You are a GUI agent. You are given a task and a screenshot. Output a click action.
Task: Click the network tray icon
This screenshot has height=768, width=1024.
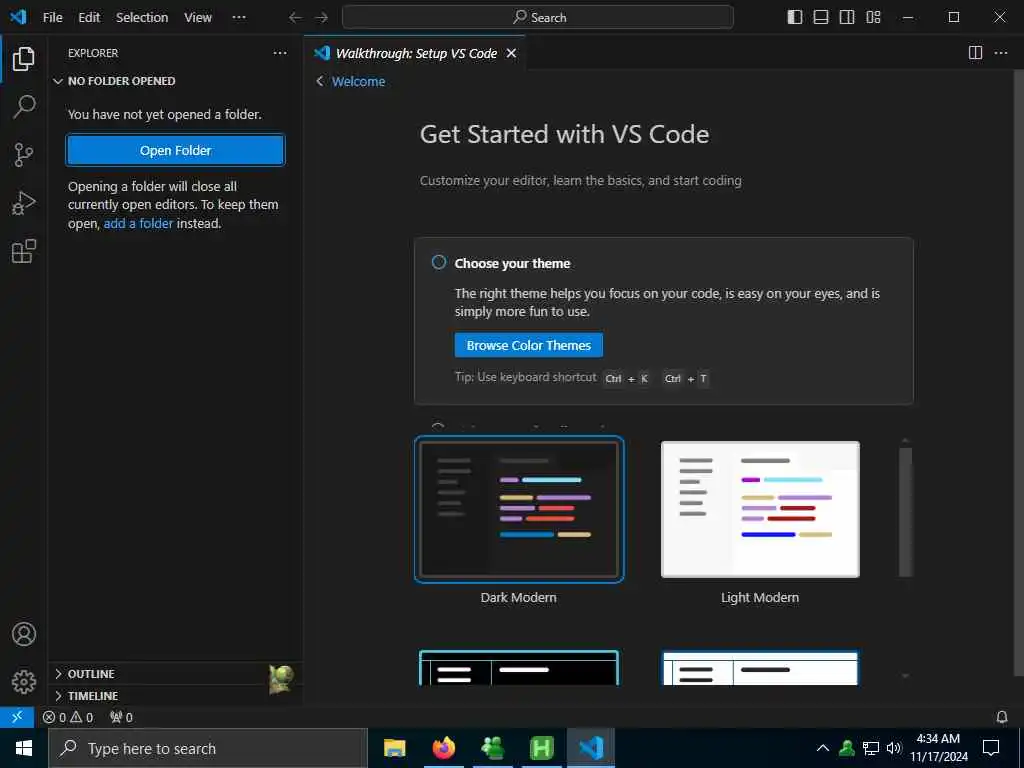click(x=871, y=748)
